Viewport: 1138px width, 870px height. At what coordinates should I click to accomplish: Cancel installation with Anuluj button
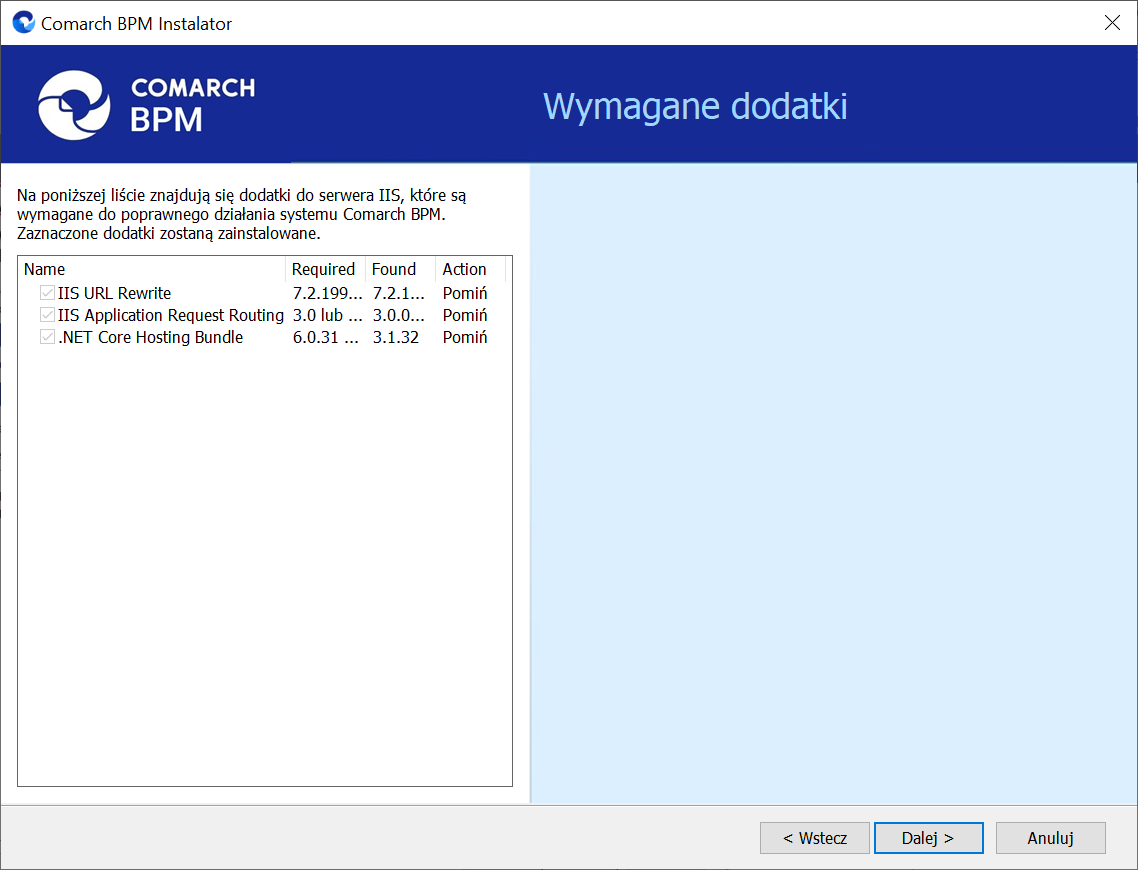(x=1050, y=838)
